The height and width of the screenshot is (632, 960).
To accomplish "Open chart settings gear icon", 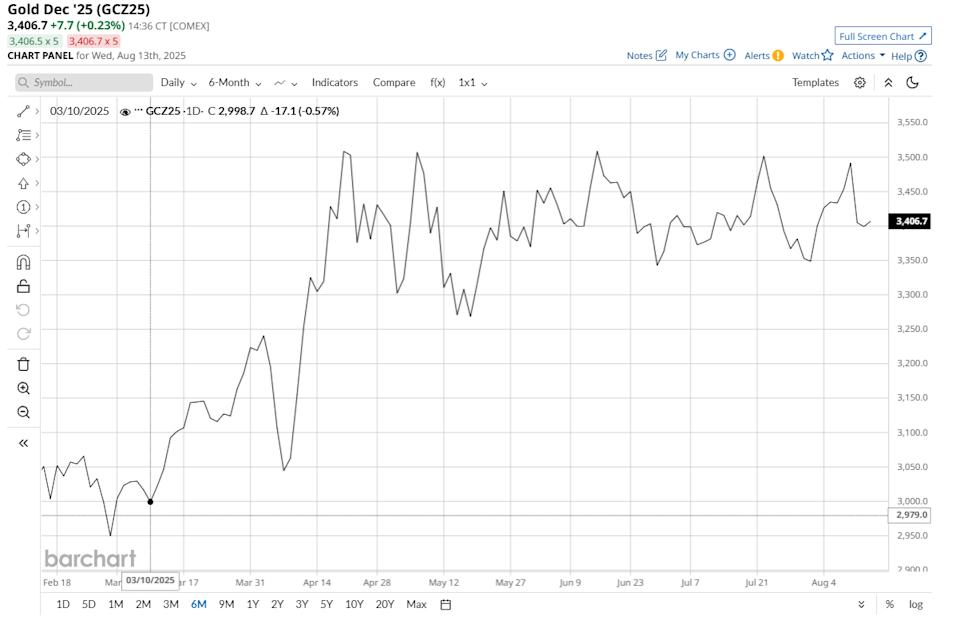I will (859, 83).
